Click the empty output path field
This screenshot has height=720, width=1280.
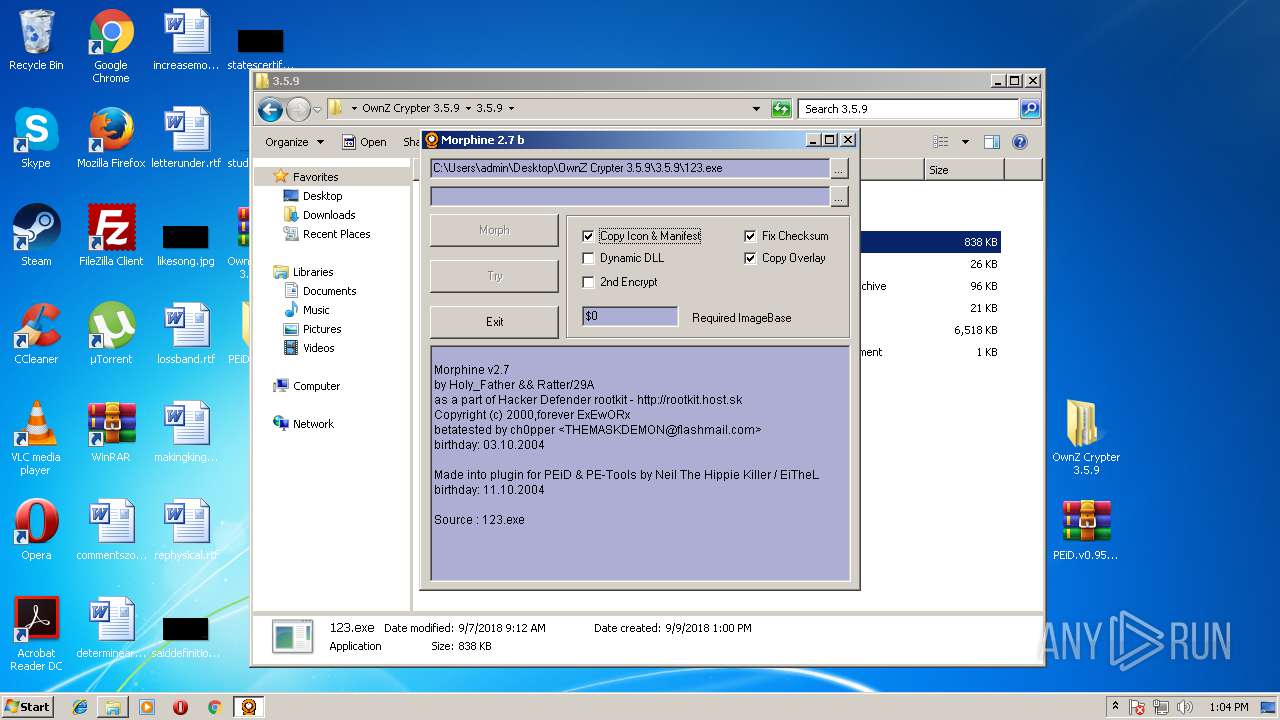[630, 196]
